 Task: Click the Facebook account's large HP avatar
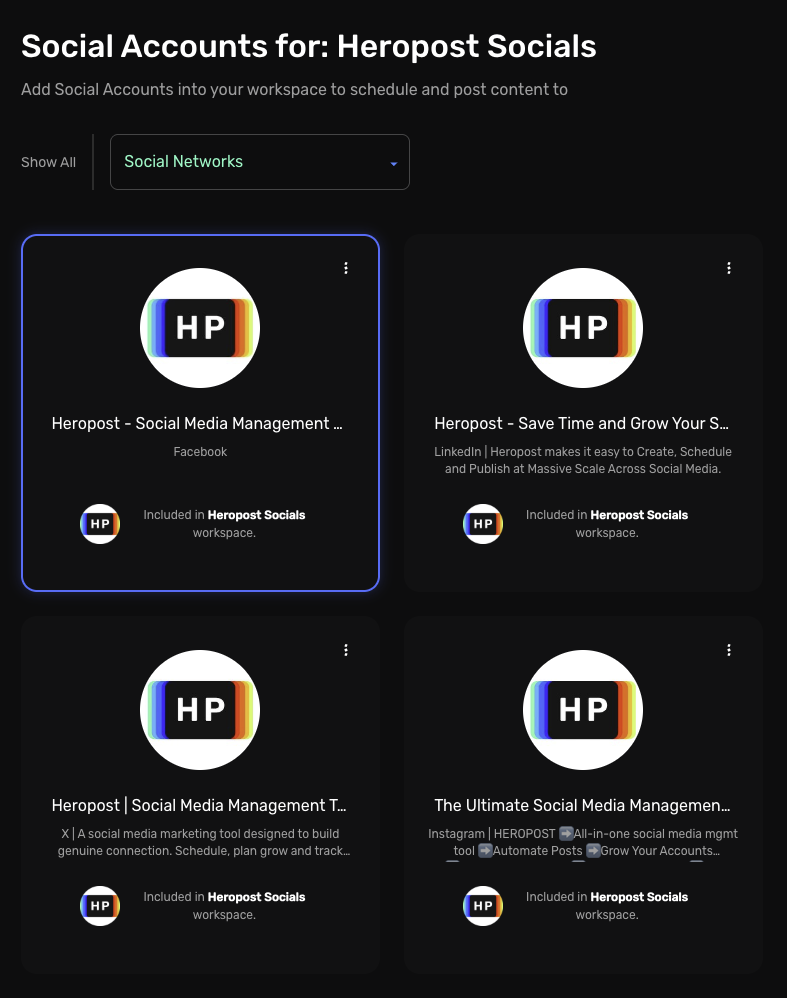[200, 328]
